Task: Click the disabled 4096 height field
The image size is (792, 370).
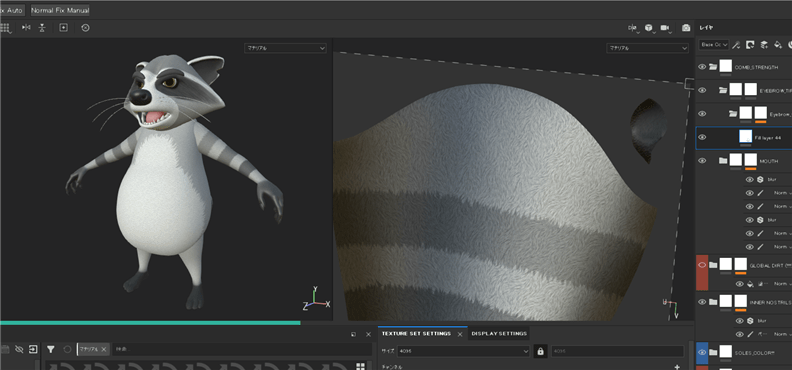Action: click(617, 351)
